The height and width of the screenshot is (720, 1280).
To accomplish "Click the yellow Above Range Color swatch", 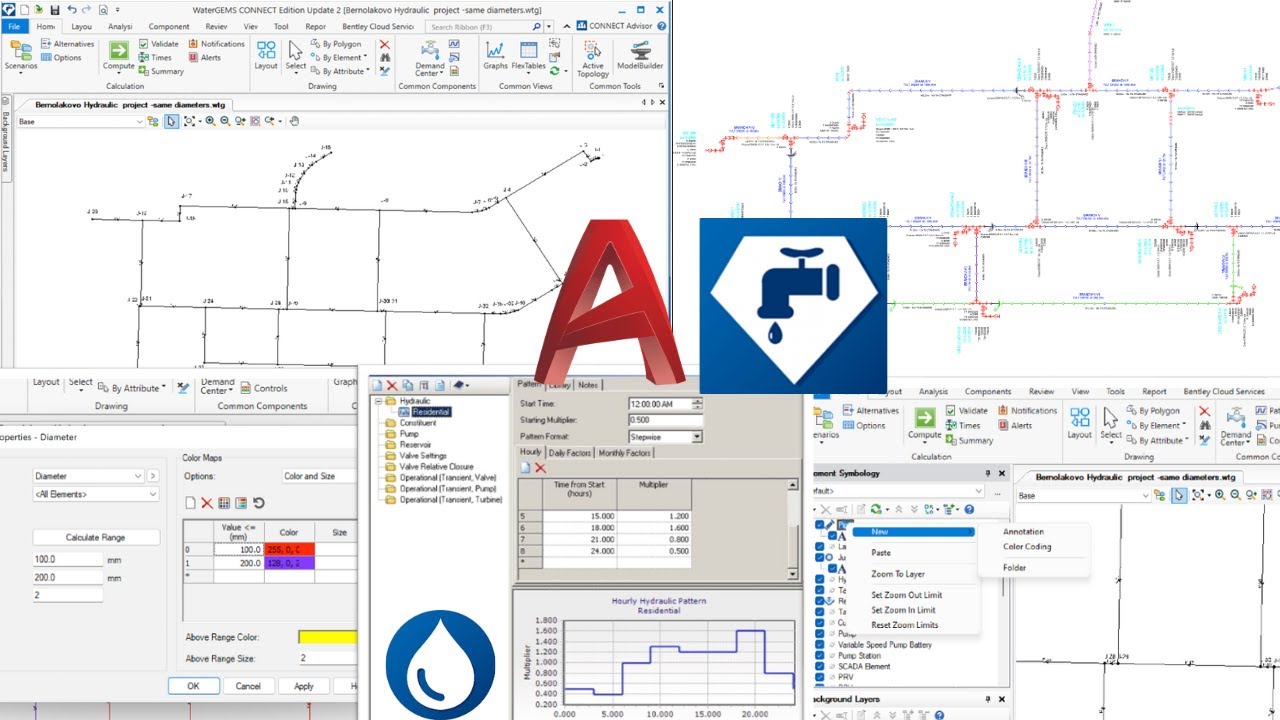I will click(x=328, y=637).
